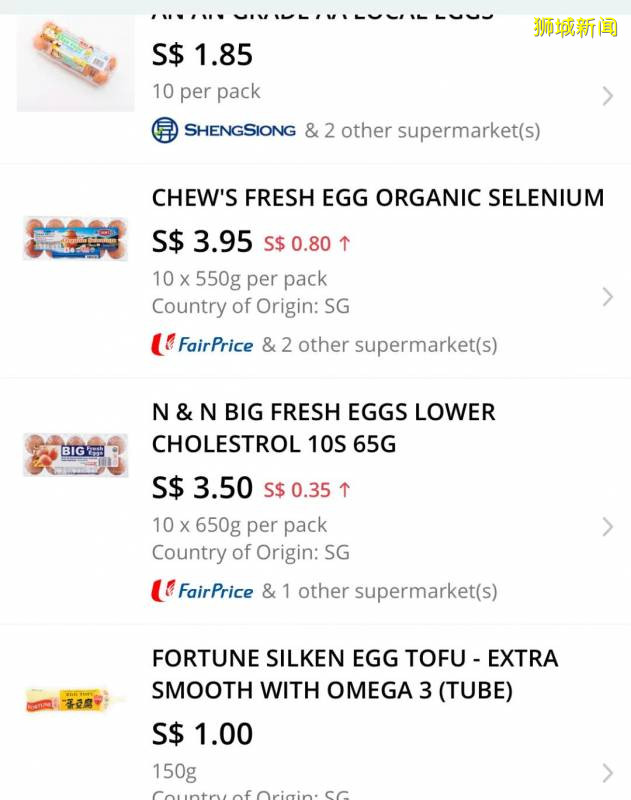Expand An An eggs details chevron
631x800 pixels.
[607, 96]
